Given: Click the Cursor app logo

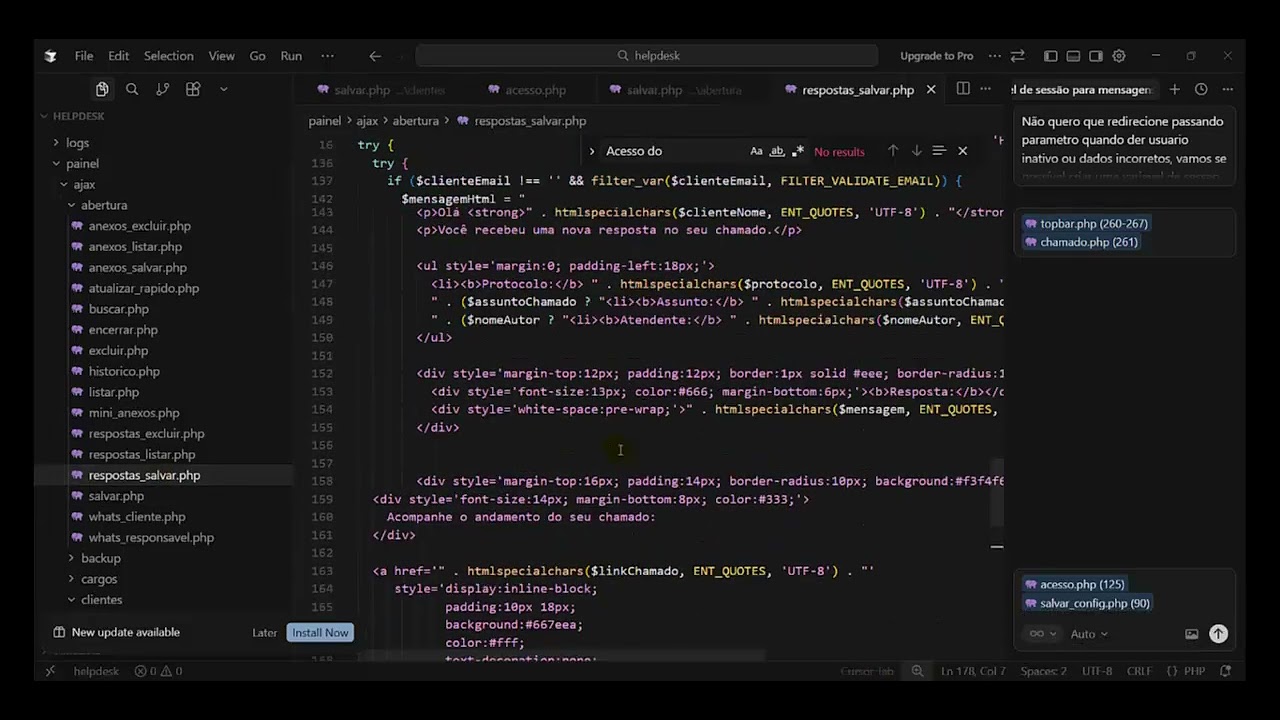Looking at the screenshot, I should click(x=51, y=56).
